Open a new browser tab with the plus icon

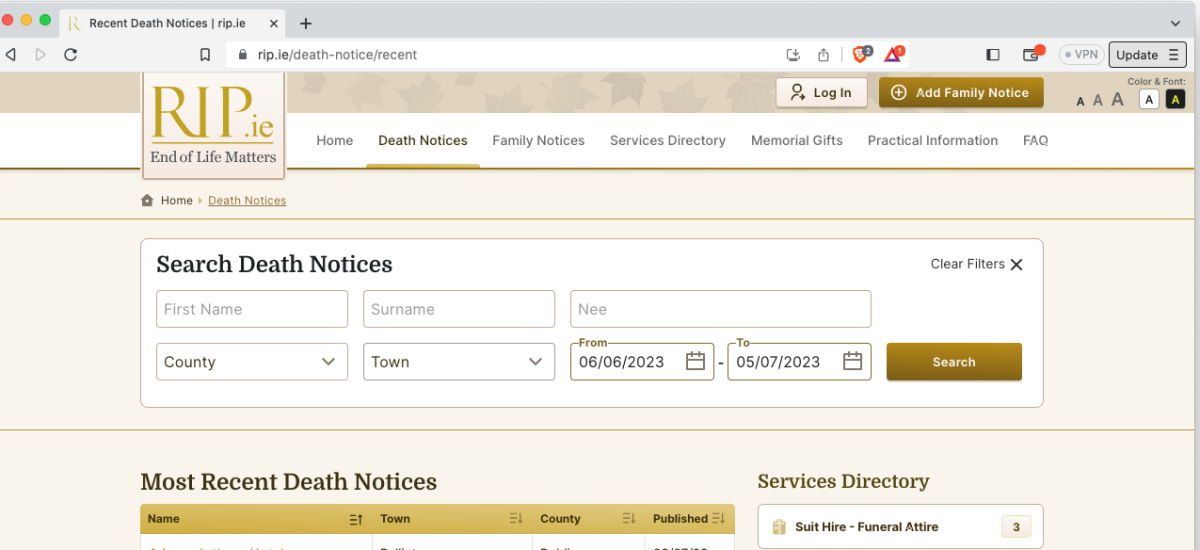(x=306, y=23)
